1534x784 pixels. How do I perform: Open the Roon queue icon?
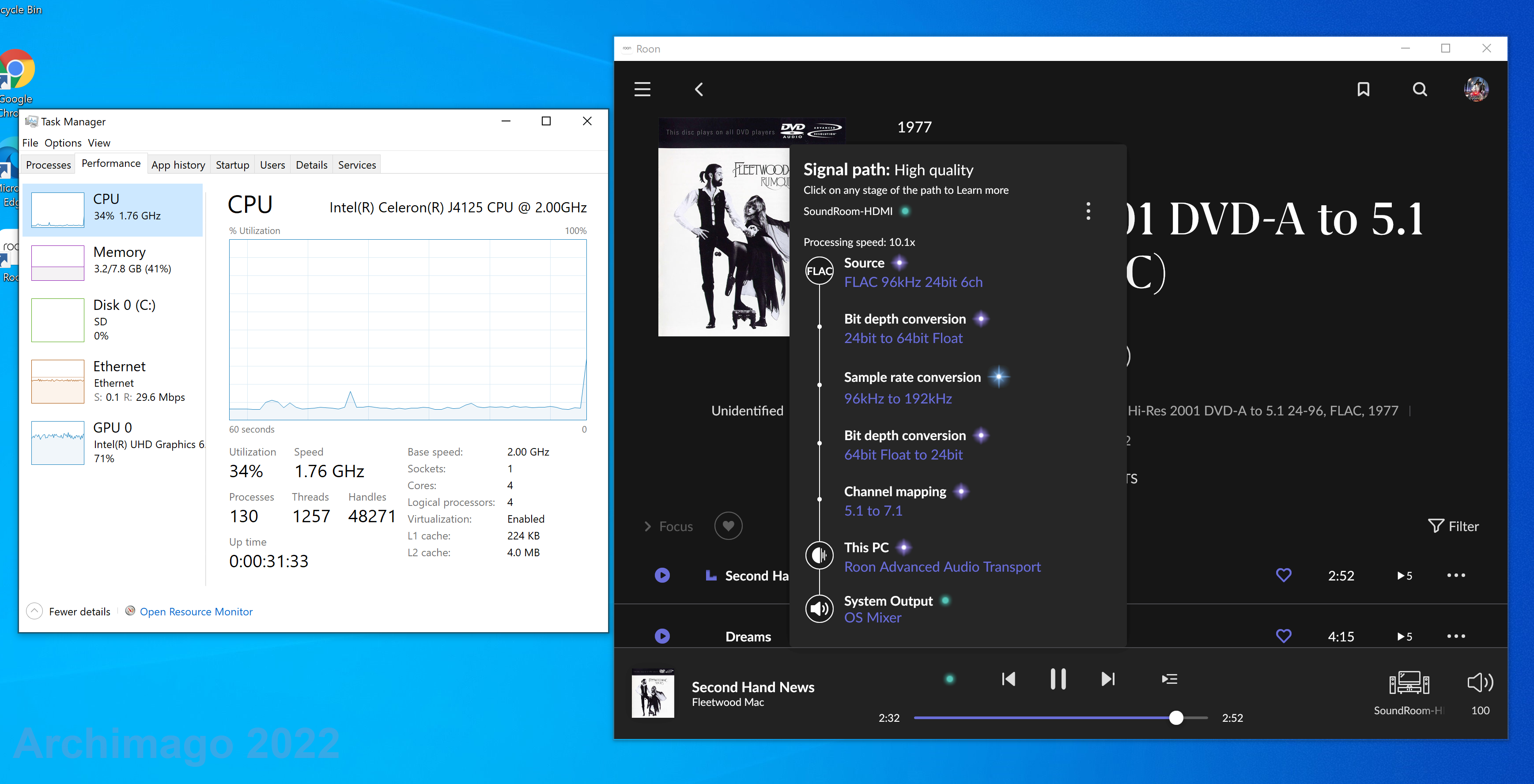pos(1169,679)
